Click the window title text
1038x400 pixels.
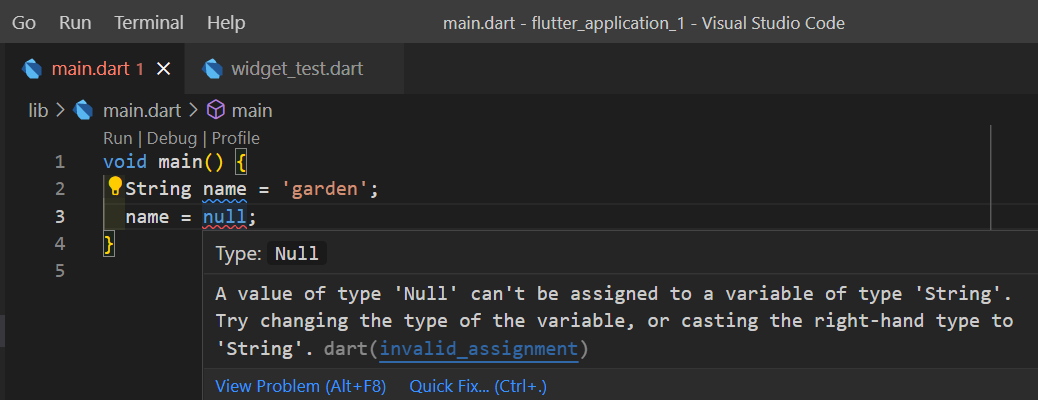click(x=643, y=23)
